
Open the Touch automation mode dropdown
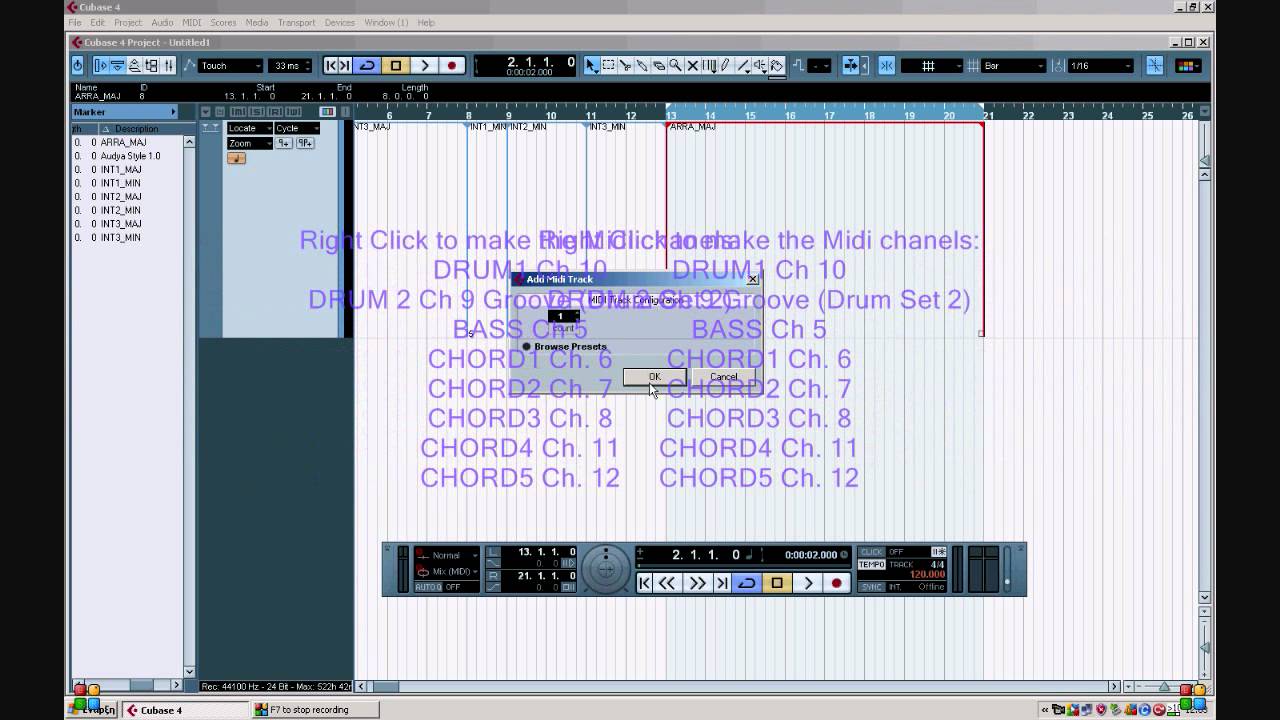tap(231, 66)
